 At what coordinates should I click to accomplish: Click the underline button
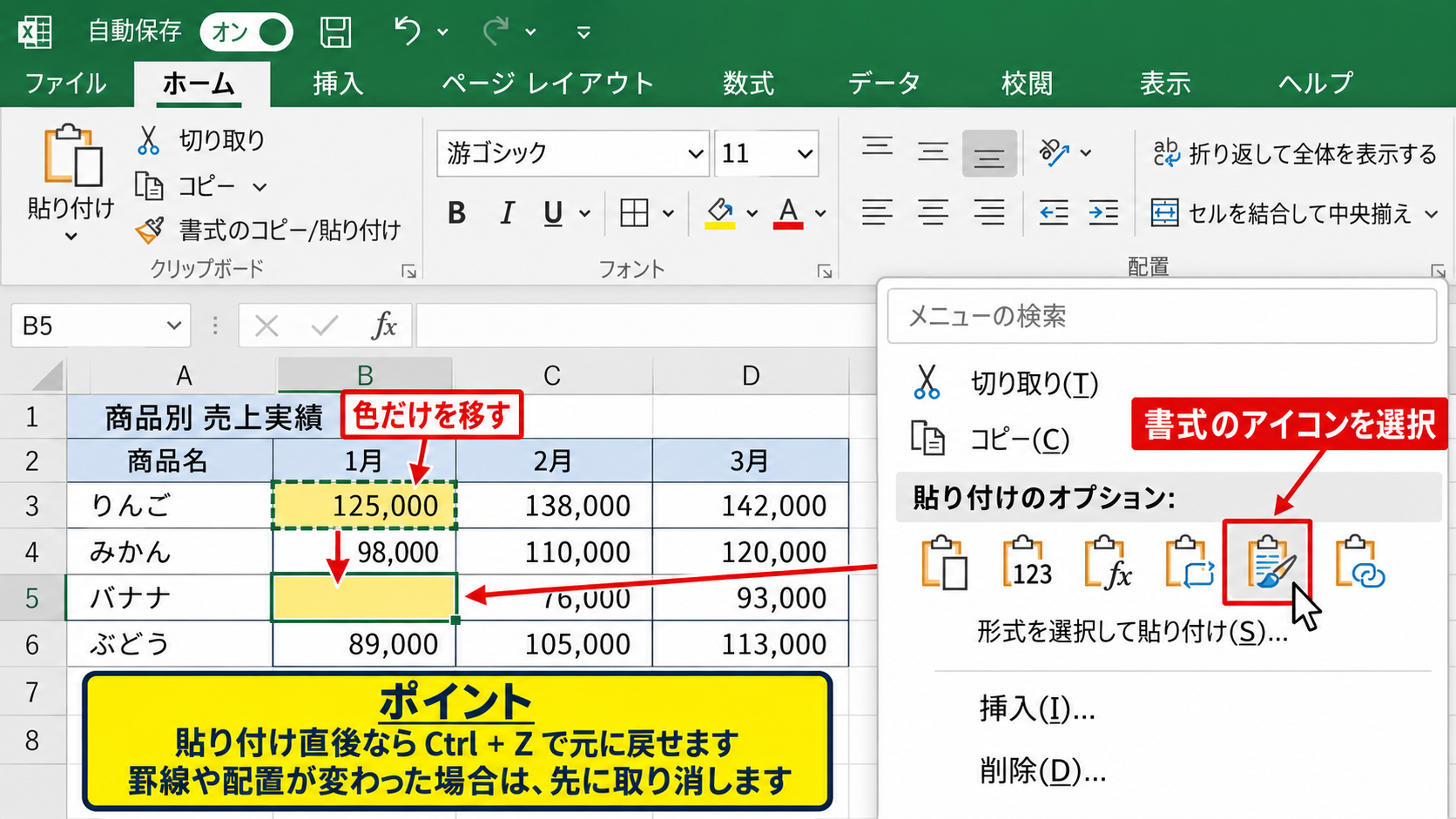[x=553, y=212]
